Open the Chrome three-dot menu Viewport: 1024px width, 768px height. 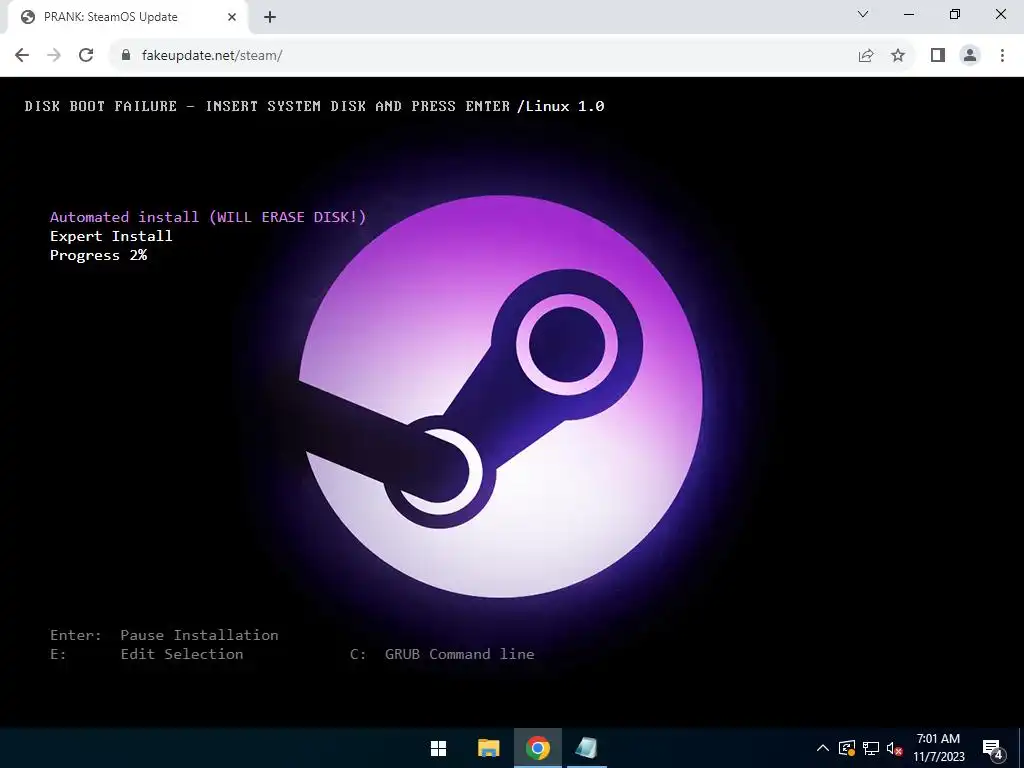click(x=1002, y=56)
